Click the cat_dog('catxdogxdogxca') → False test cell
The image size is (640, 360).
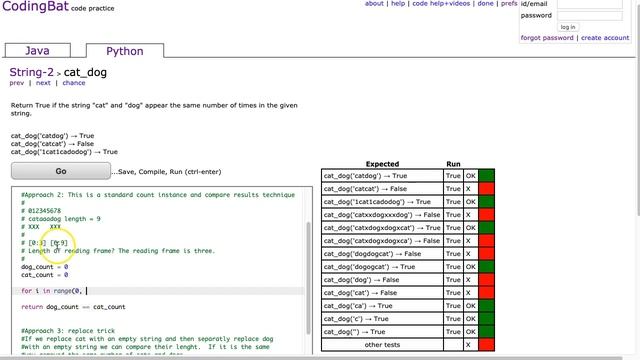click(382, 241)
